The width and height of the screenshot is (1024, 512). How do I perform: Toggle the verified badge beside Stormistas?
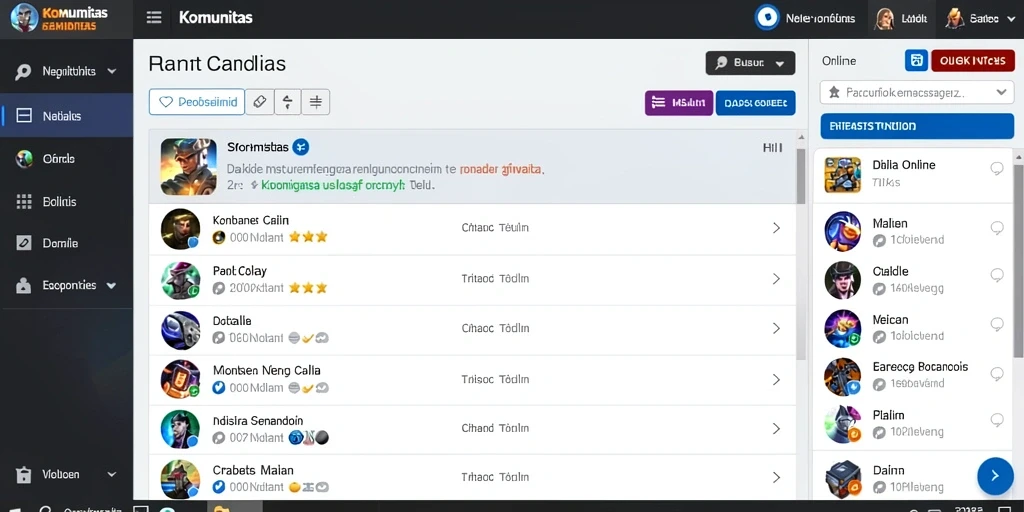point(300,147)
